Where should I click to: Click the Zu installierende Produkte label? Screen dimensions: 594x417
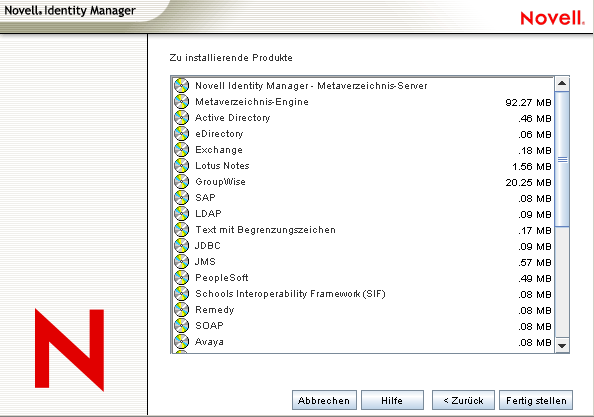[x=231, y=58]
